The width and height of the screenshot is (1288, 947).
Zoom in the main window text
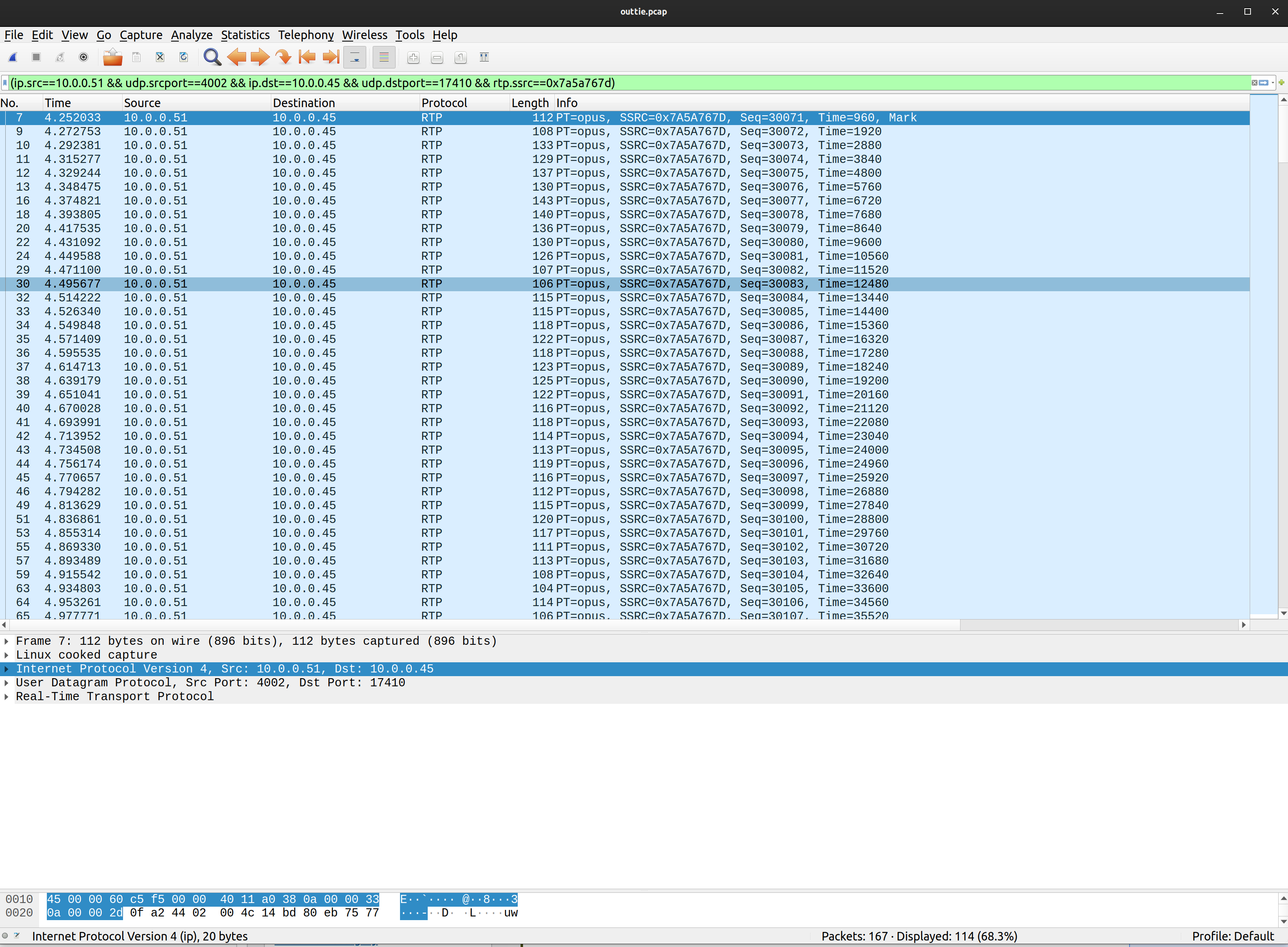pyautogui.click(x=413, y=57)
